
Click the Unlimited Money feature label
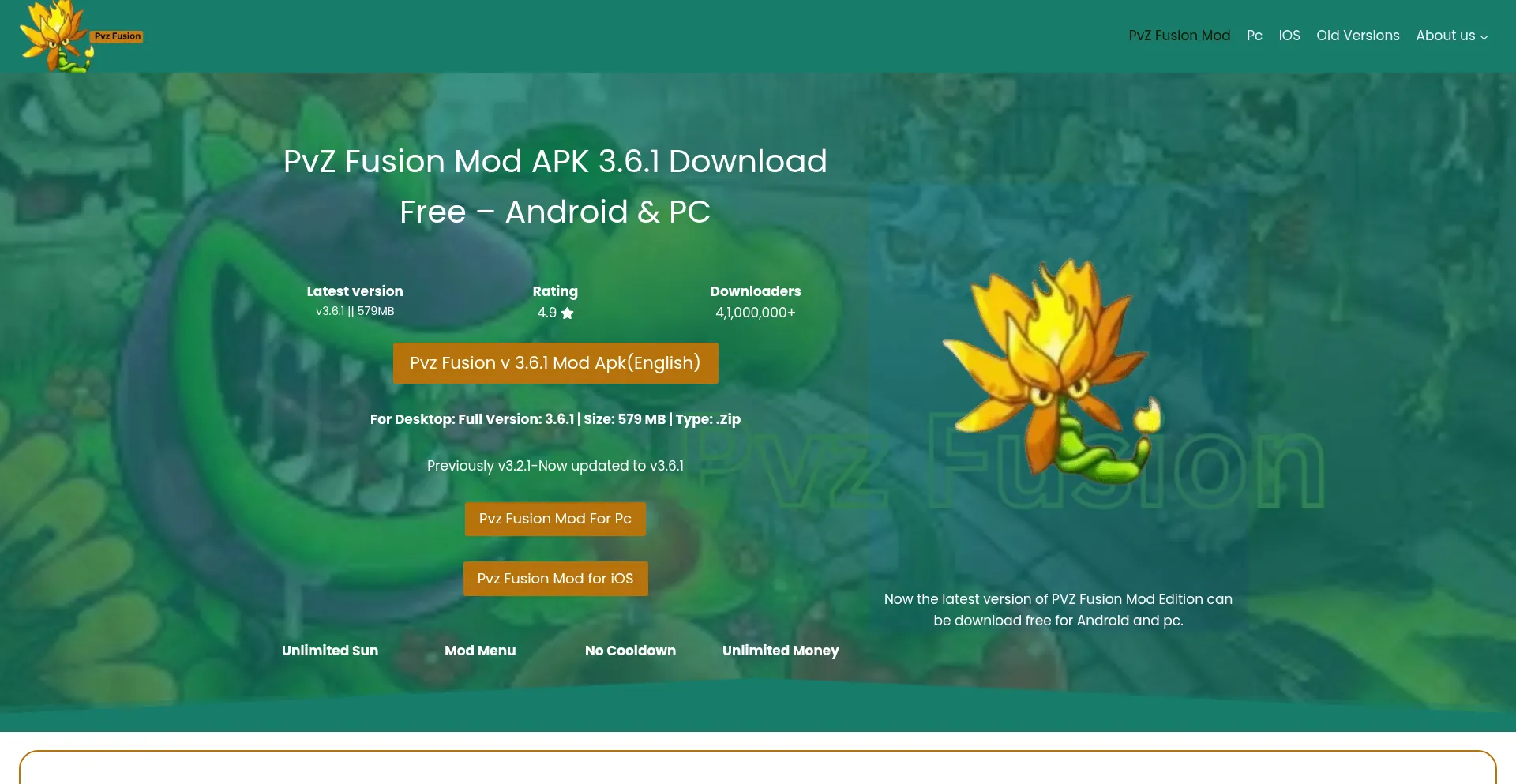(x=780, y=651)
